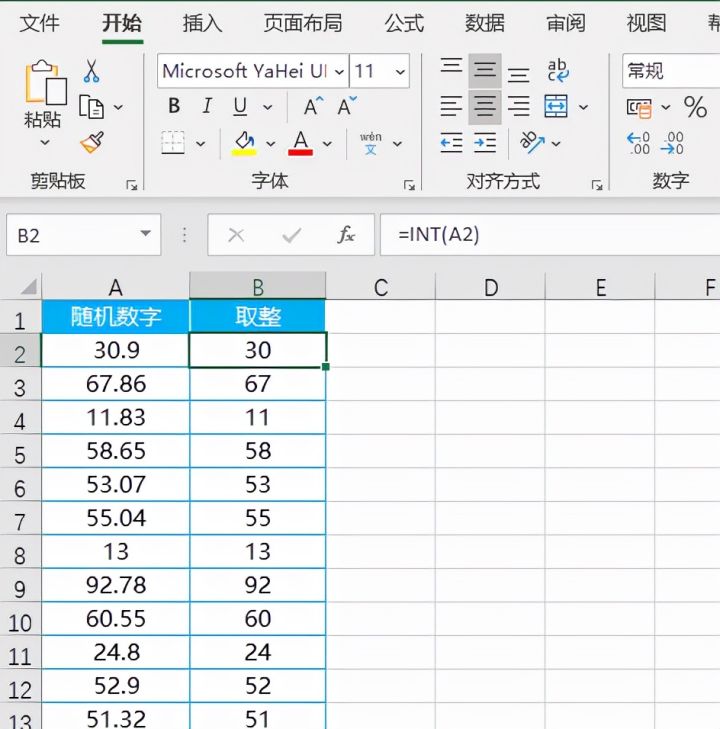Decrease indent icon
The height and width of the screenshot is (729, 720).
[451, 143]
